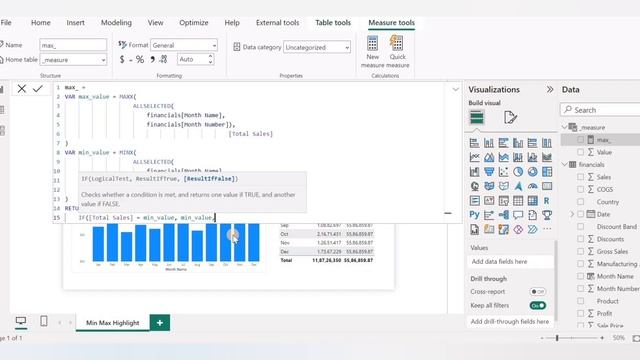Select the trophy metrics visual

click(547, 215)
